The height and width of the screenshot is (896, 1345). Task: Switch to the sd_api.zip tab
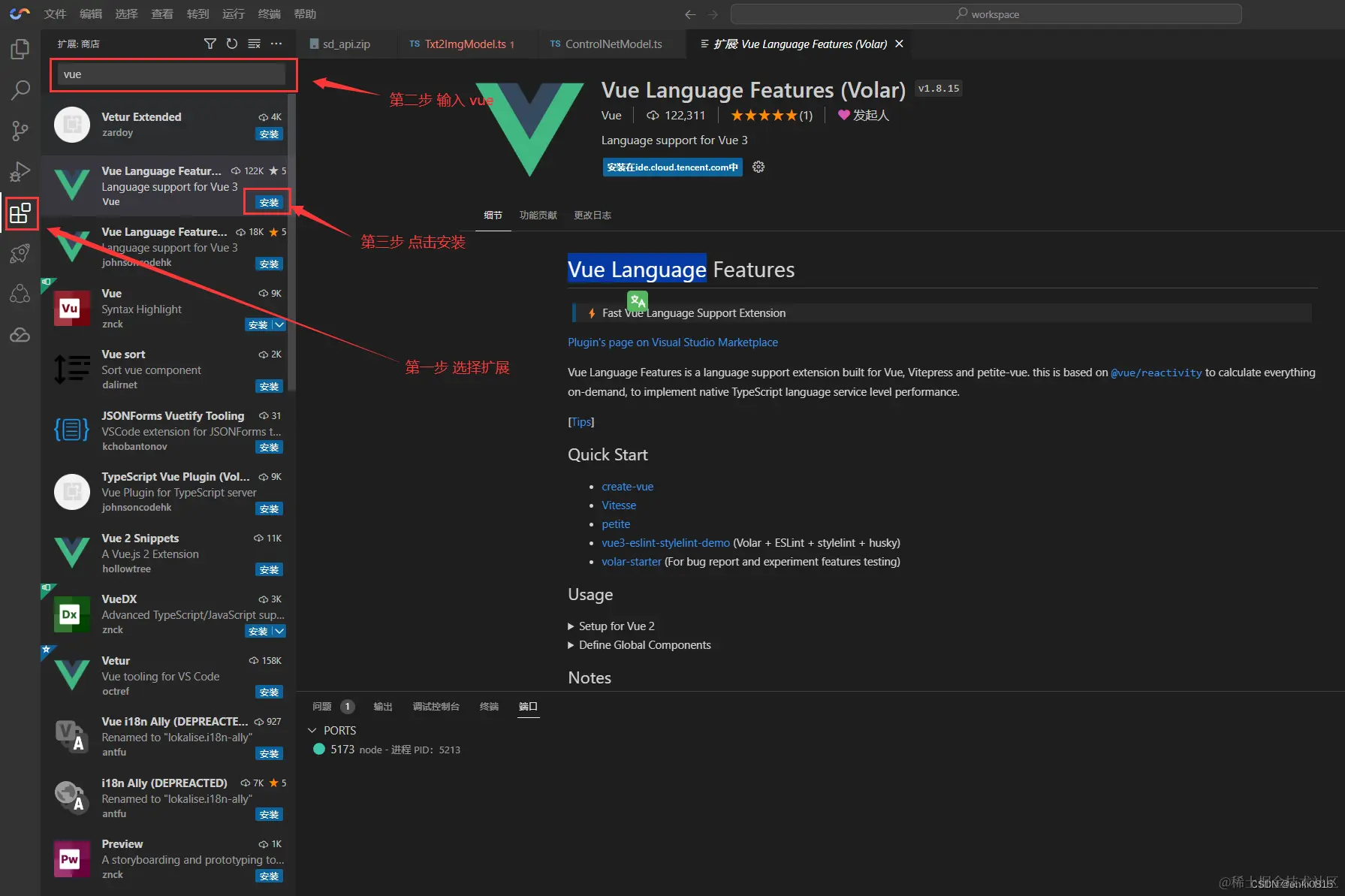pyautogui.click(x=345, y=44)
